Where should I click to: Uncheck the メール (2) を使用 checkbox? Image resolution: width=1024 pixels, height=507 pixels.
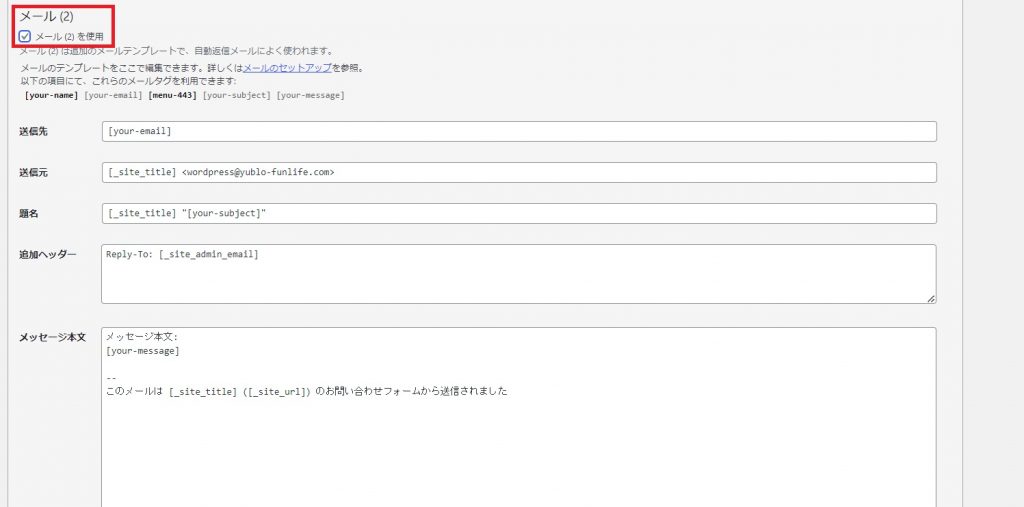click(25, 36)
